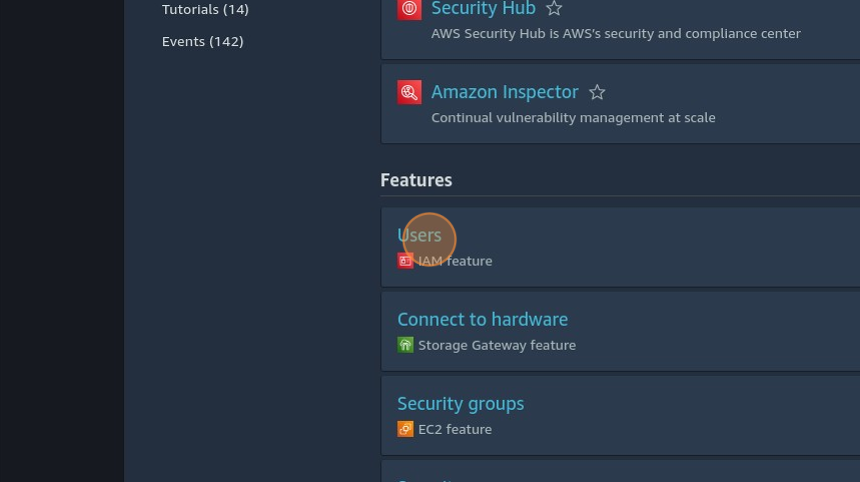Click the Security Hub description text
This screenshot has width=860, height=482.
[x=615, y=34]
